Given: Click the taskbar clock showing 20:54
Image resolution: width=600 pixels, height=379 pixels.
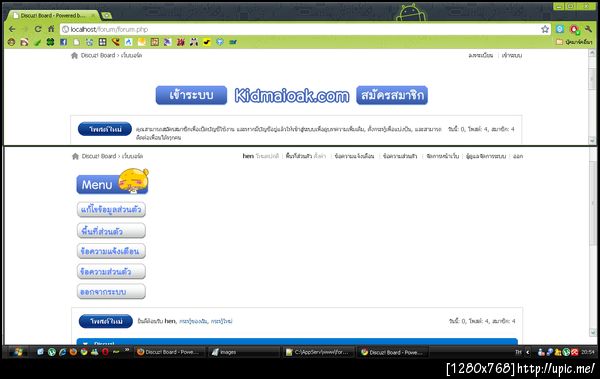Looking at the screenshot, I should coord(587,352).
